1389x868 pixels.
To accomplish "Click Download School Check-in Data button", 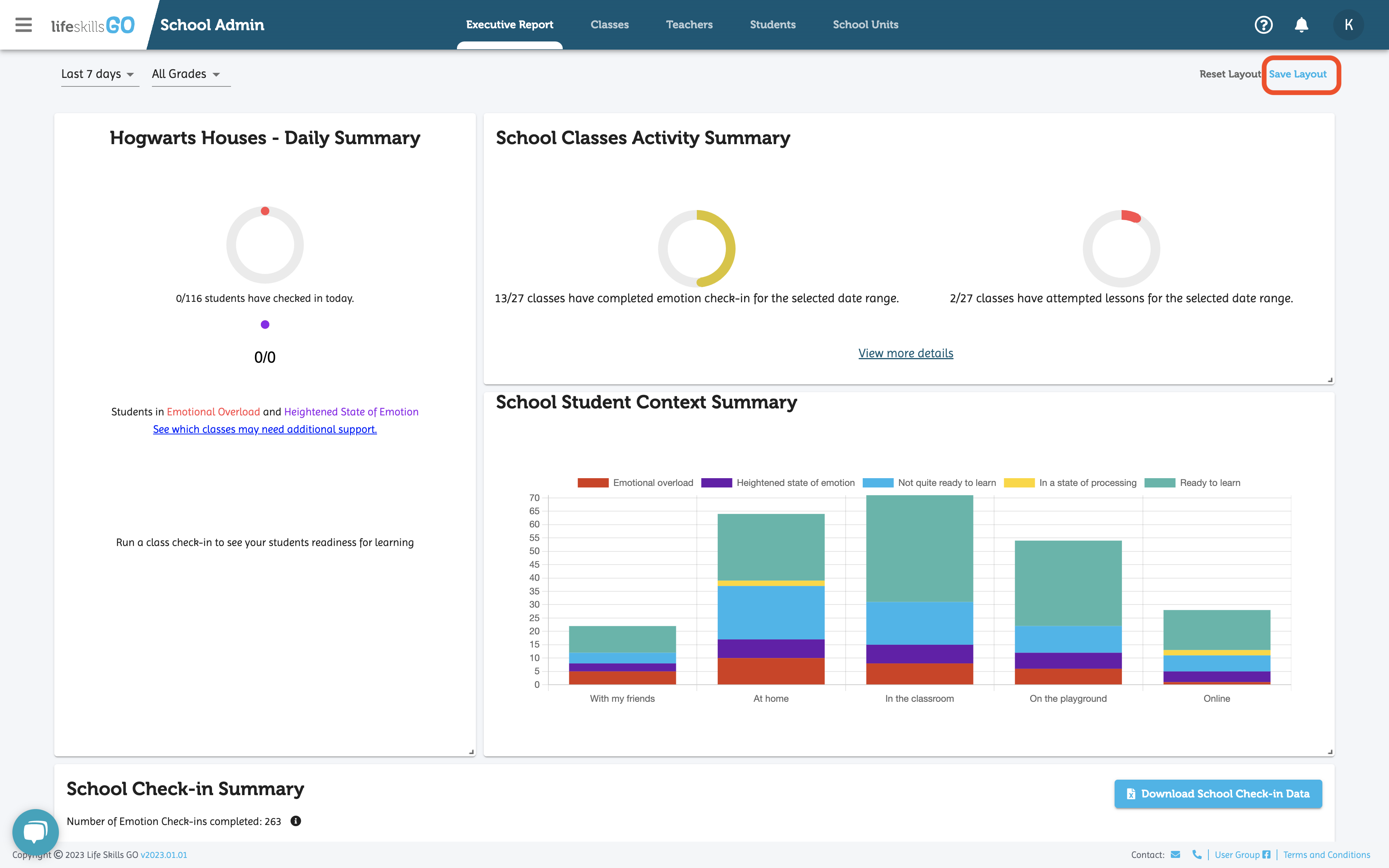I will [x=1218, y=793].
